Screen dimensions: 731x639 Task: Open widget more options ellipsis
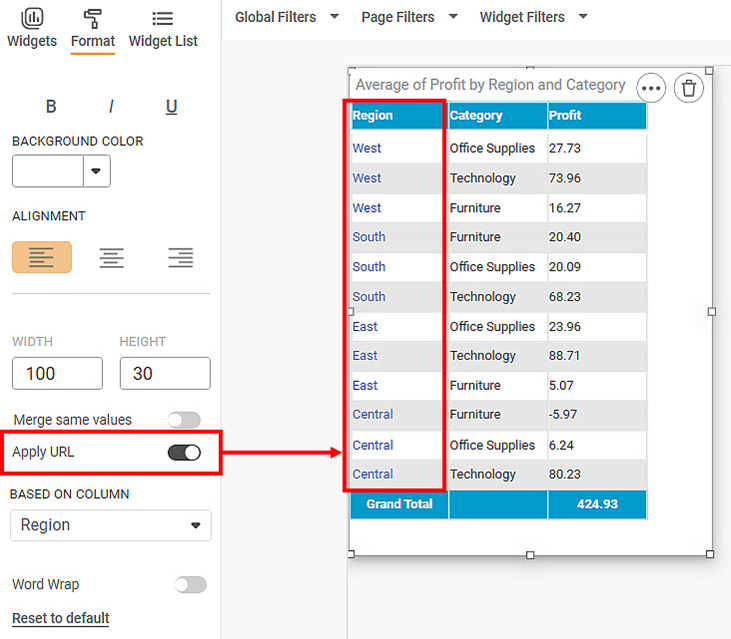click(x=651, y=89)
